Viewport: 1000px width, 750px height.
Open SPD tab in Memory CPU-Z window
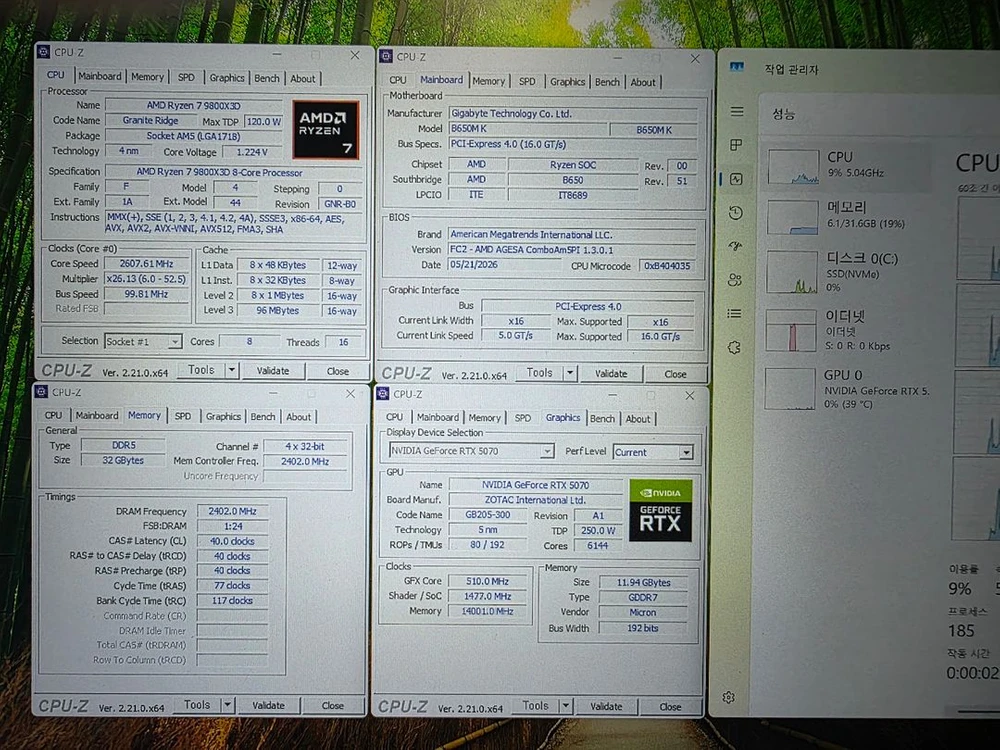182,416
